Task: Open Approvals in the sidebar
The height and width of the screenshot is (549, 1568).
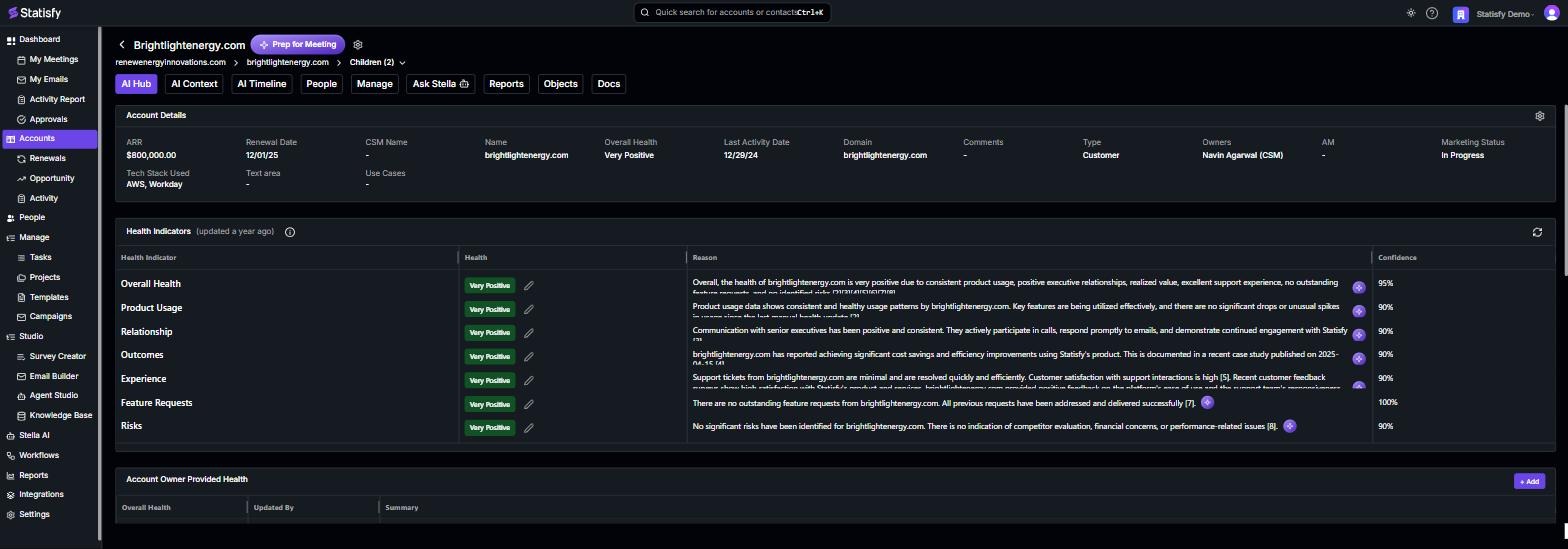Action: pos(48,120)
